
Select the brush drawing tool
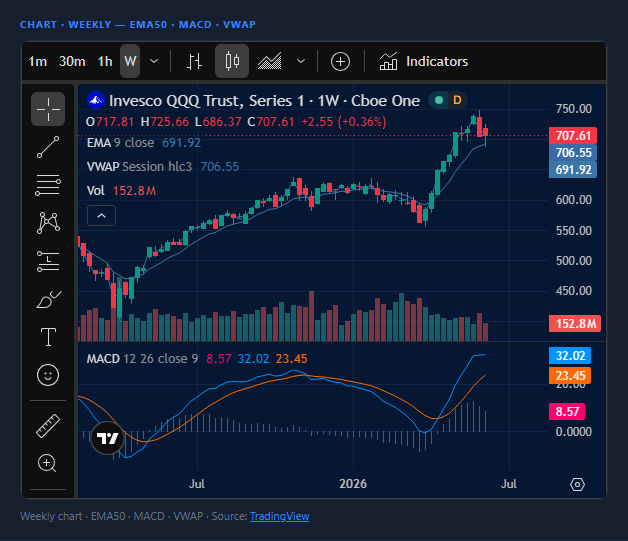48,299
